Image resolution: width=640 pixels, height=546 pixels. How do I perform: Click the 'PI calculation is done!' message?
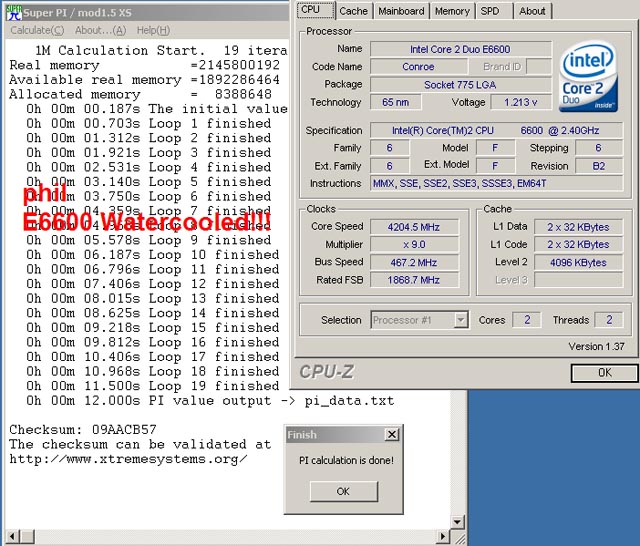(347, 461)
